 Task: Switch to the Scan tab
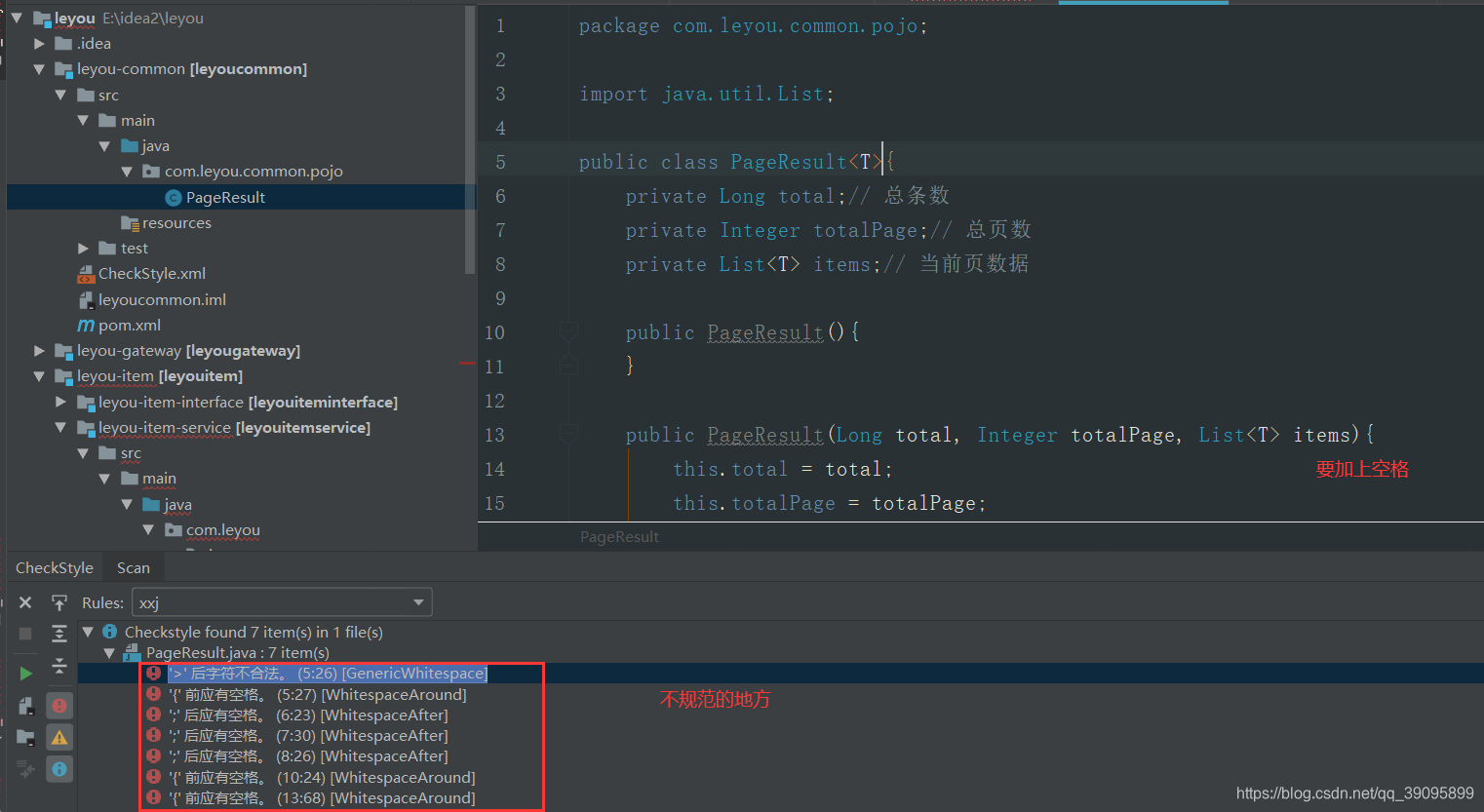(134, 567)
